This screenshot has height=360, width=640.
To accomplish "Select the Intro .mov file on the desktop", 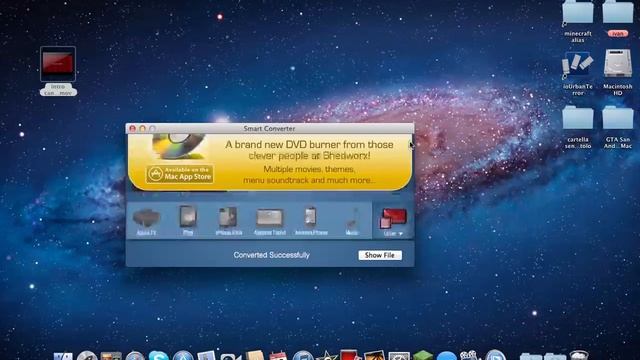I will coord(58,71).
